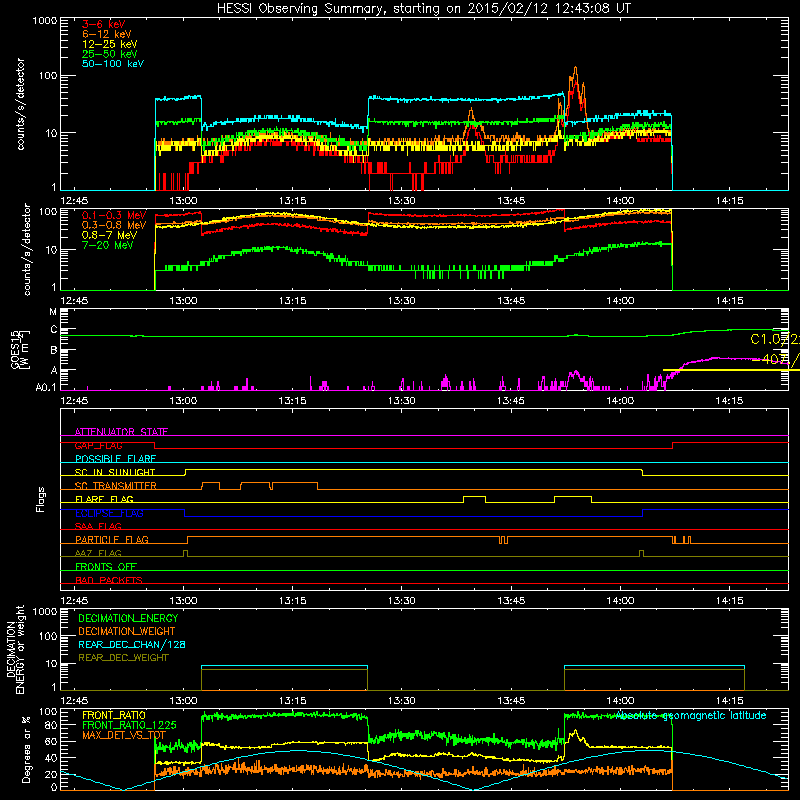Click the DECIMATION_WEIGHT legend label
The height and width of the screenshot is (800, 800).
coord(127,631)
